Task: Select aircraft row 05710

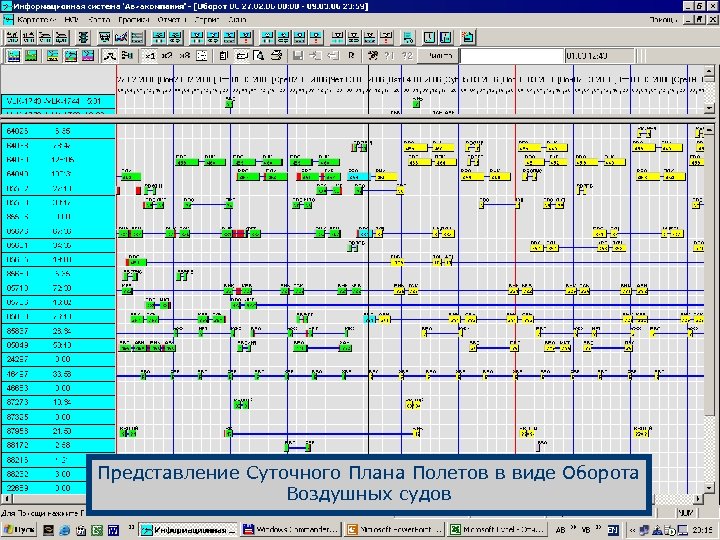Action: [x=58, y=288]
